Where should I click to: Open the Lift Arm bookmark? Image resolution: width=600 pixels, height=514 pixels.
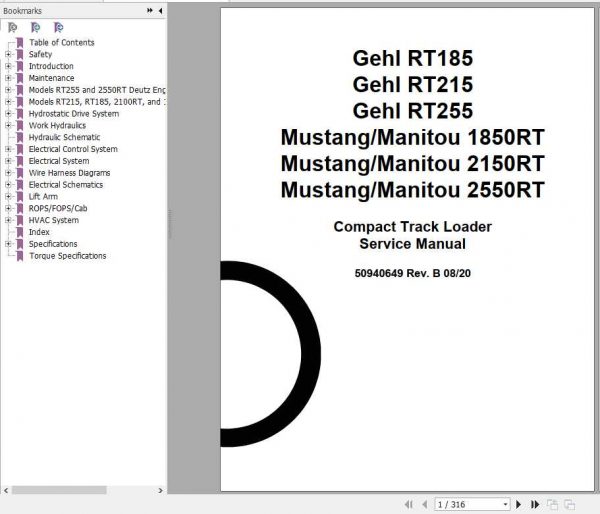click(x=43, y=197)
